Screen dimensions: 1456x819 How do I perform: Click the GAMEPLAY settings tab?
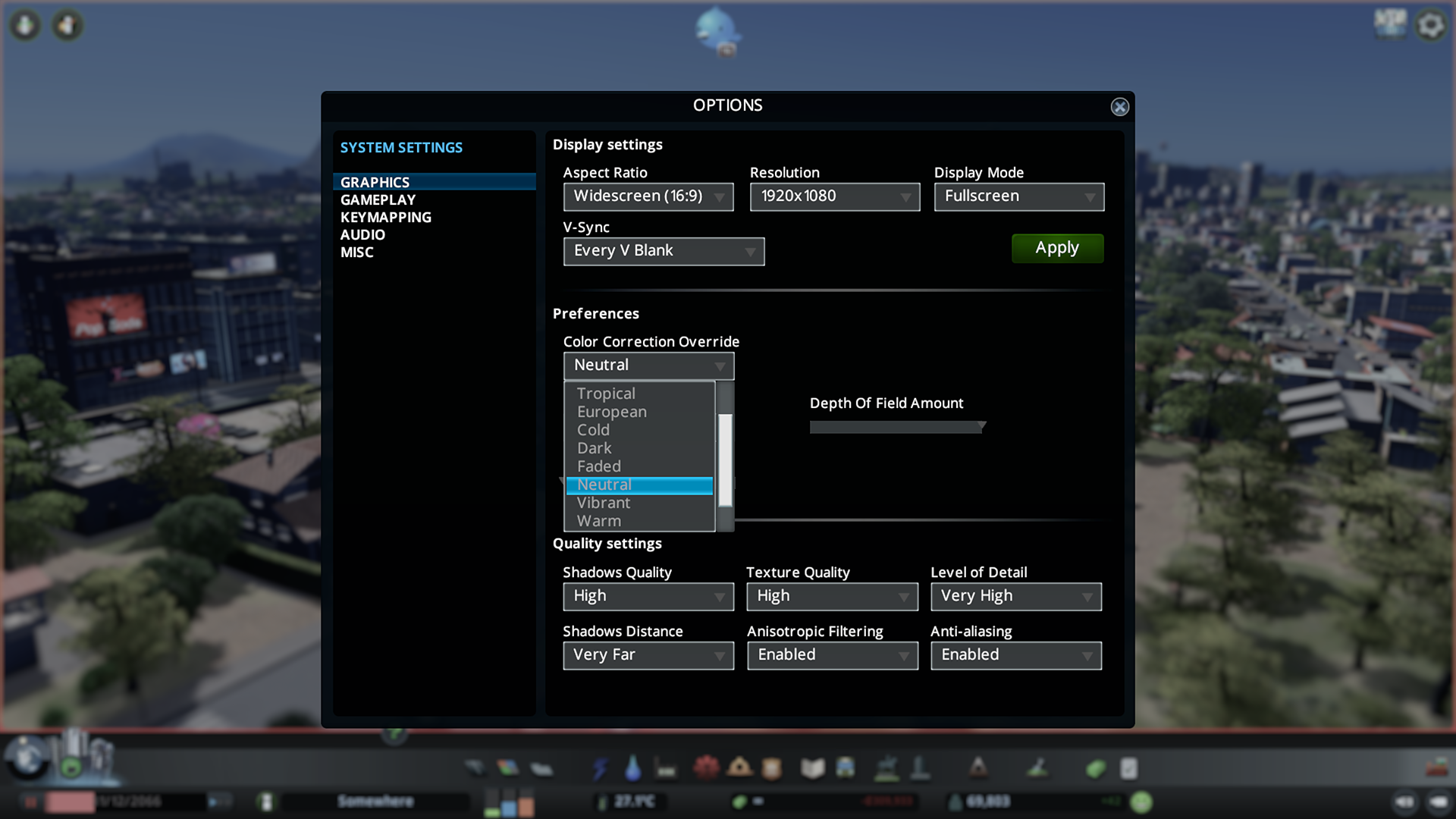[x=378, y=199]
